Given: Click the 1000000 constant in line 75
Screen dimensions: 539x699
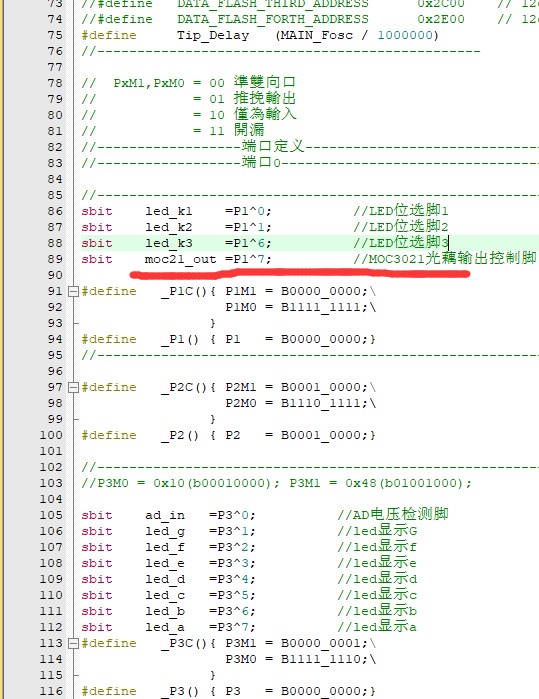Looking at the screenshot, I should point(405,35).
